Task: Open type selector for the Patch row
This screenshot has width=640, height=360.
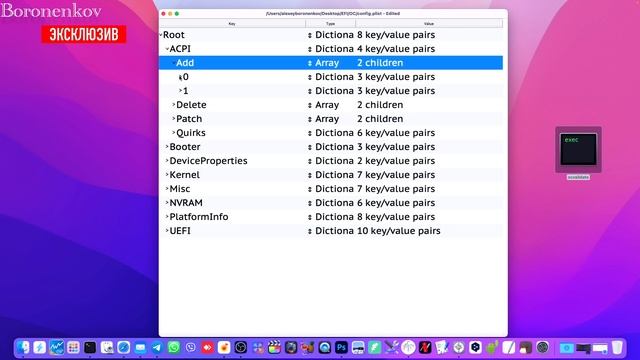Action: (310, 119)
